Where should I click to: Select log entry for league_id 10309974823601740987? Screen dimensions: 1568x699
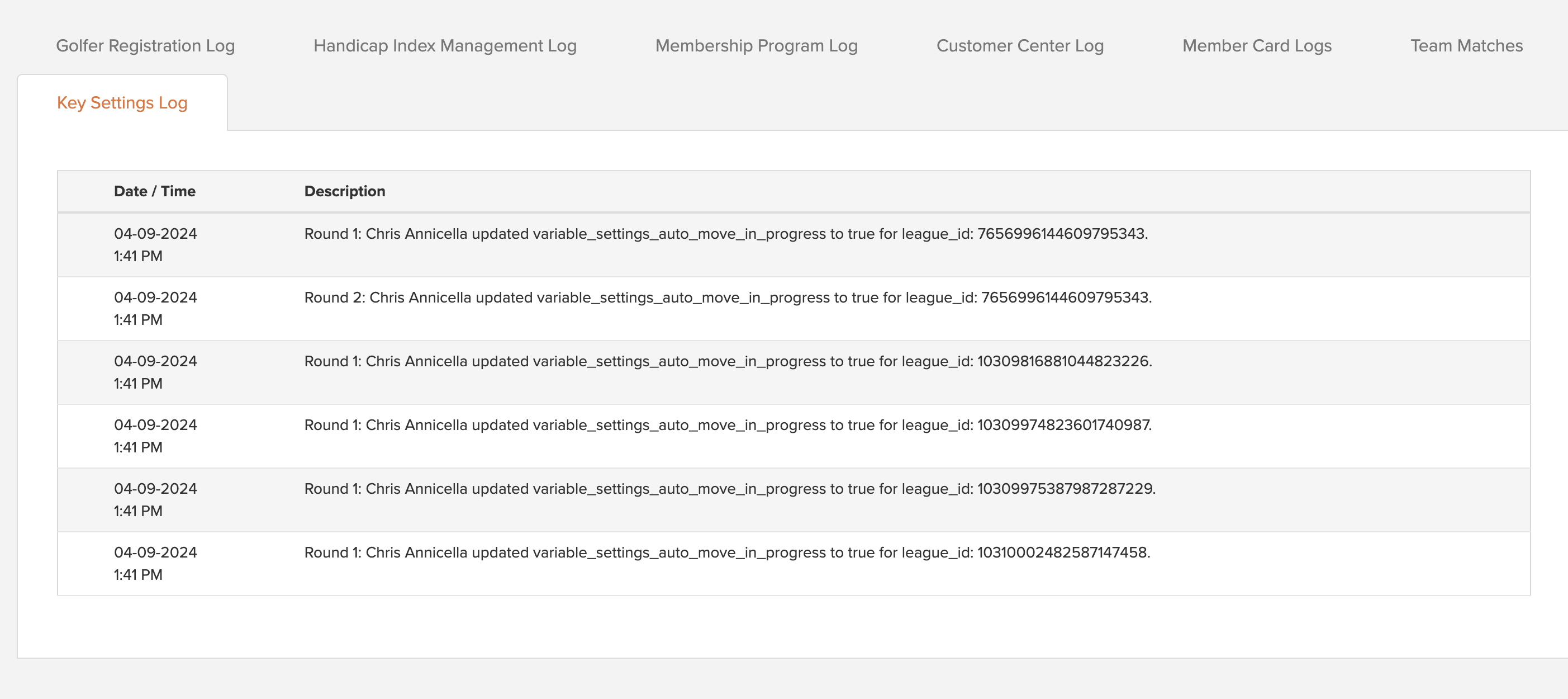(793, 437)
